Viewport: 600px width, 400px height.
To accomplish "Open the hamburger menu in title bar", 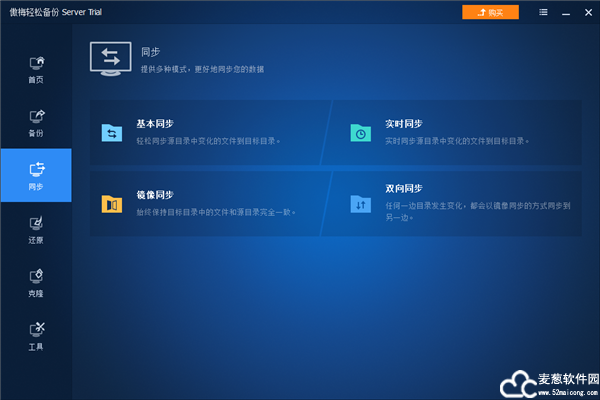I will [x=543, y=12].
